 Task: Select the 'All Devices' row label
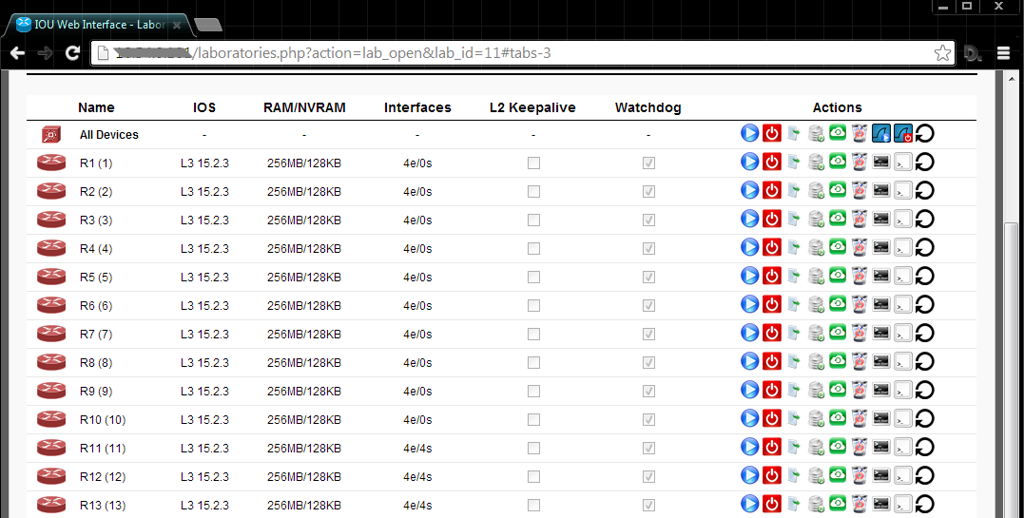(109, 135)
